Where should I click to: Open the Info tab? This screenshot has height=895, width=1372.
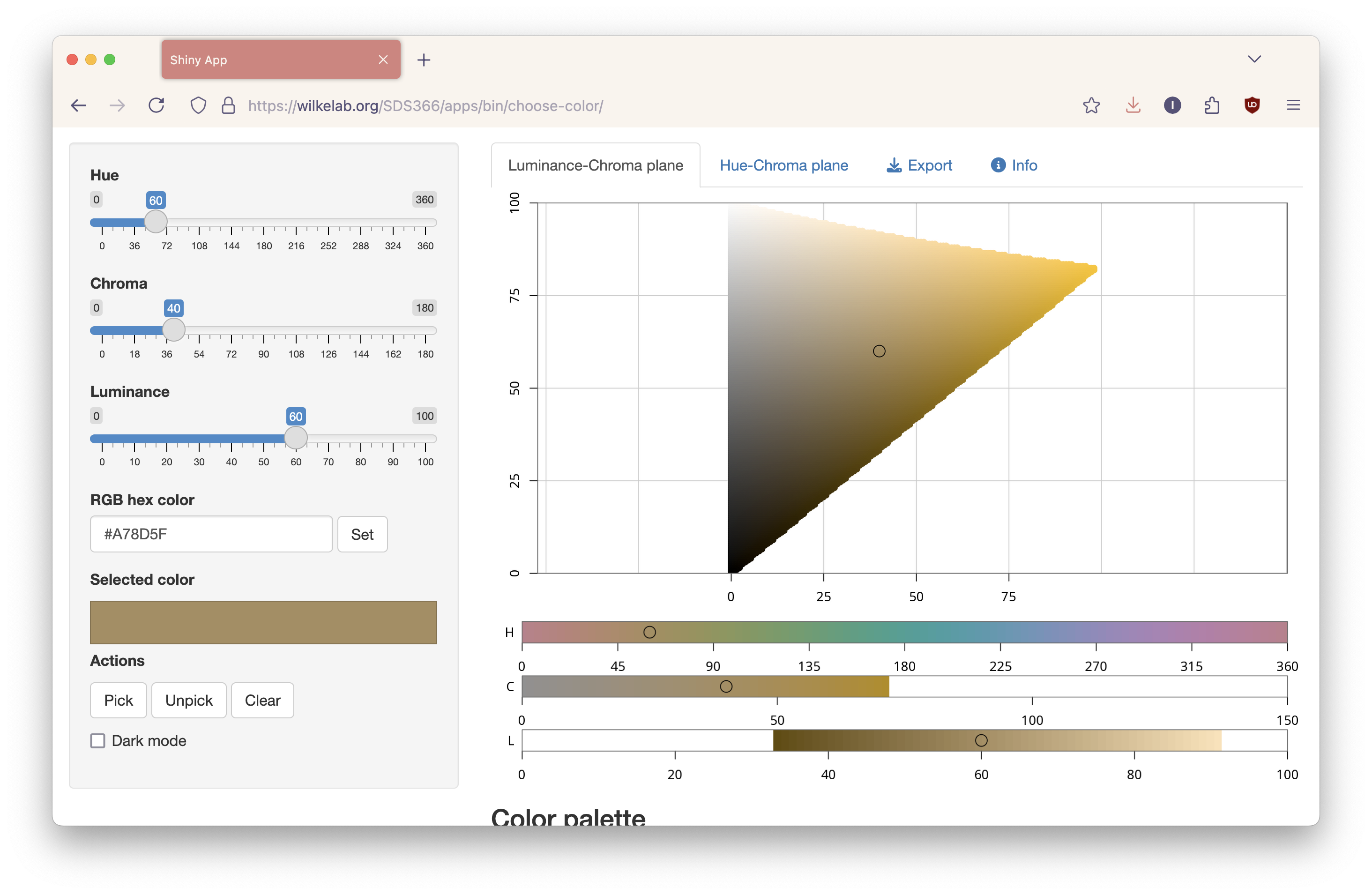click(1014, 165)
